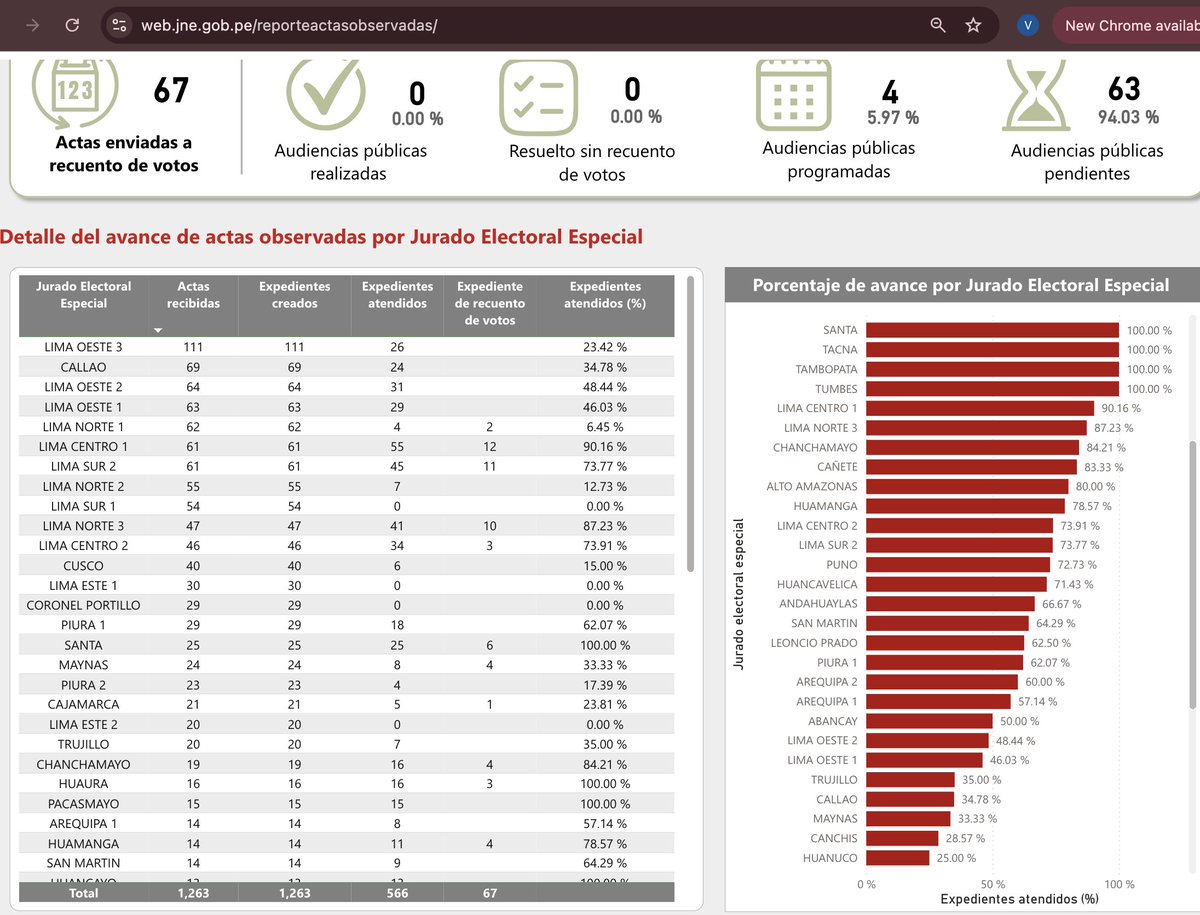Sort by Expedientes creados column header
This screenshot has height=915, width=1200.
(294, 295)
